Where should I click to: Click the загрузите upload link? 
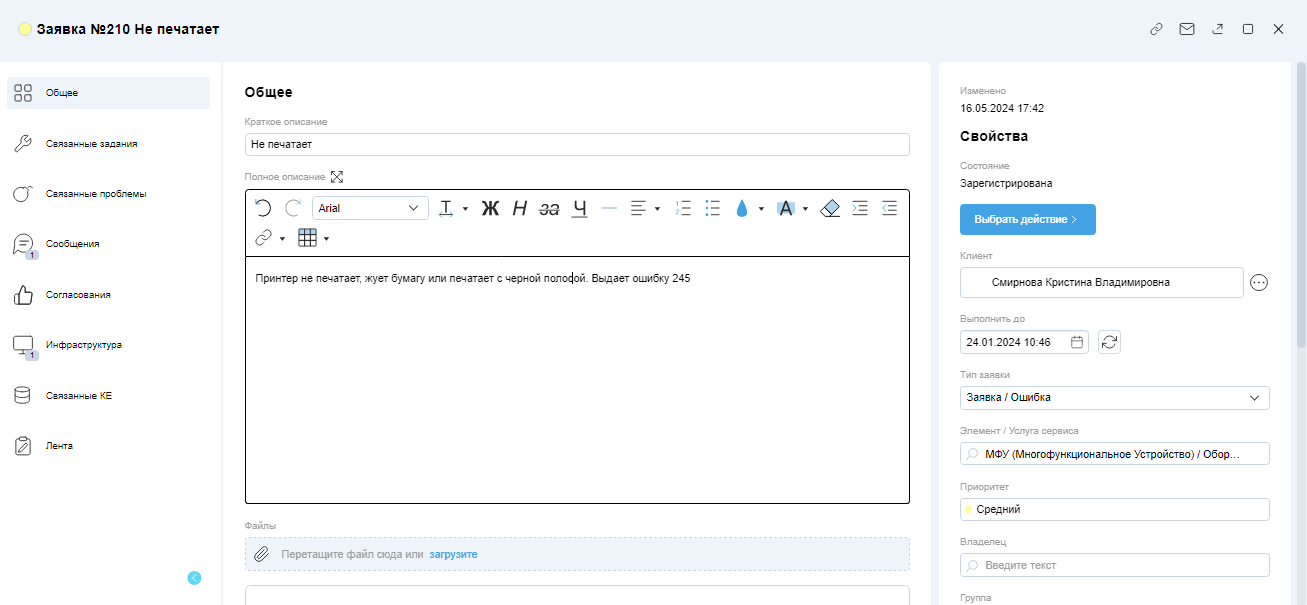point(453,554)
